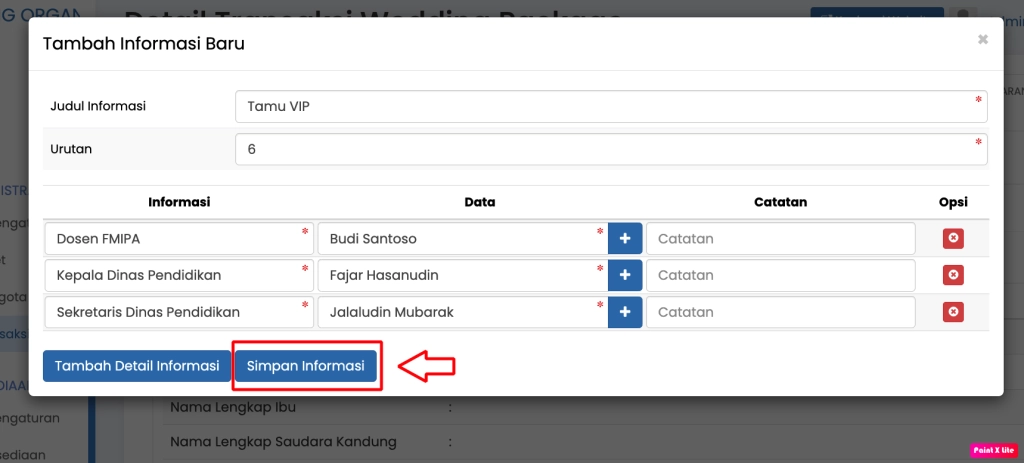Click Catatan field in third row
The width and height of the screenshot is (1024, 463).
pos(780,312)
